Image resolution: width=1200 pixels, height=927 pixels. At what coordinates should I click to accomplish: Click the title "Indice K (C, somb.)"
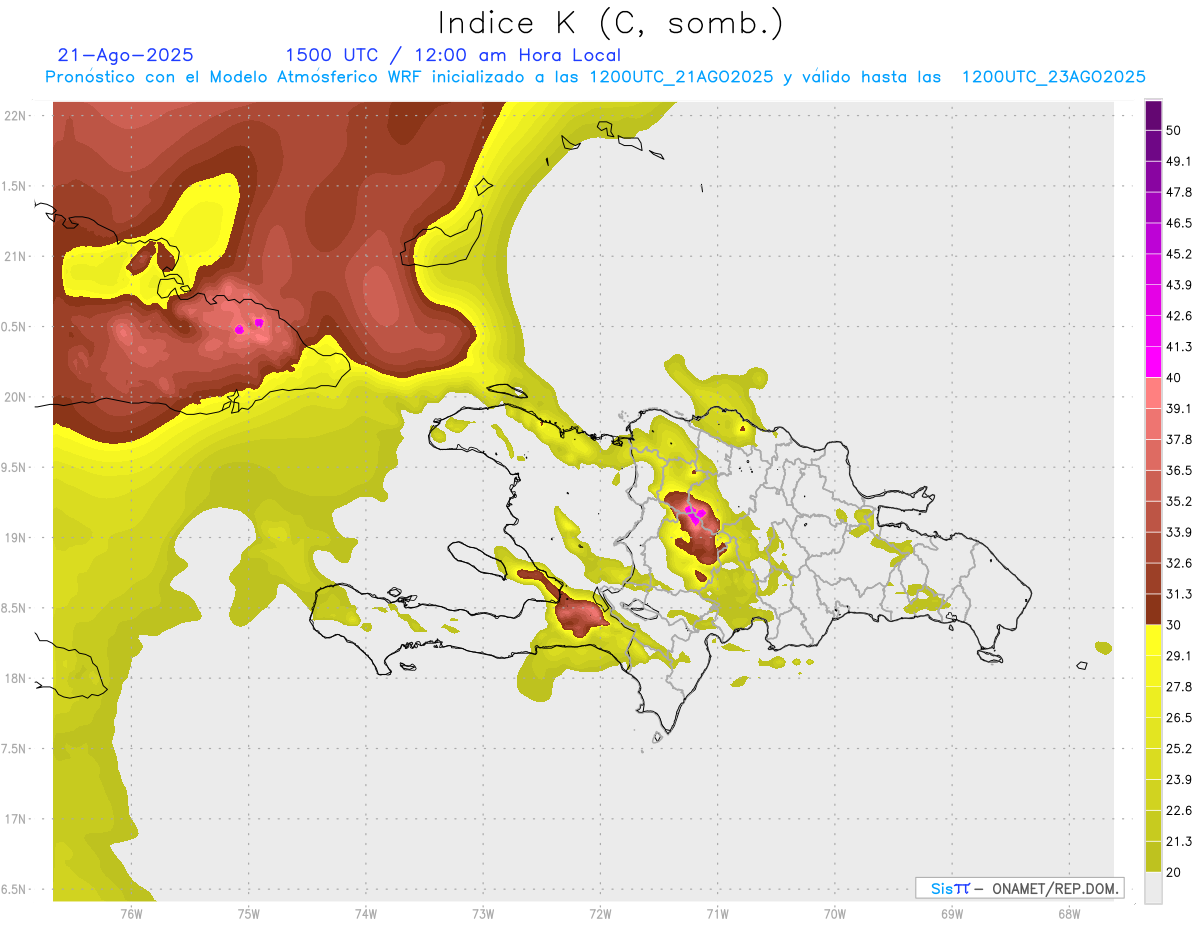[610, 22]
